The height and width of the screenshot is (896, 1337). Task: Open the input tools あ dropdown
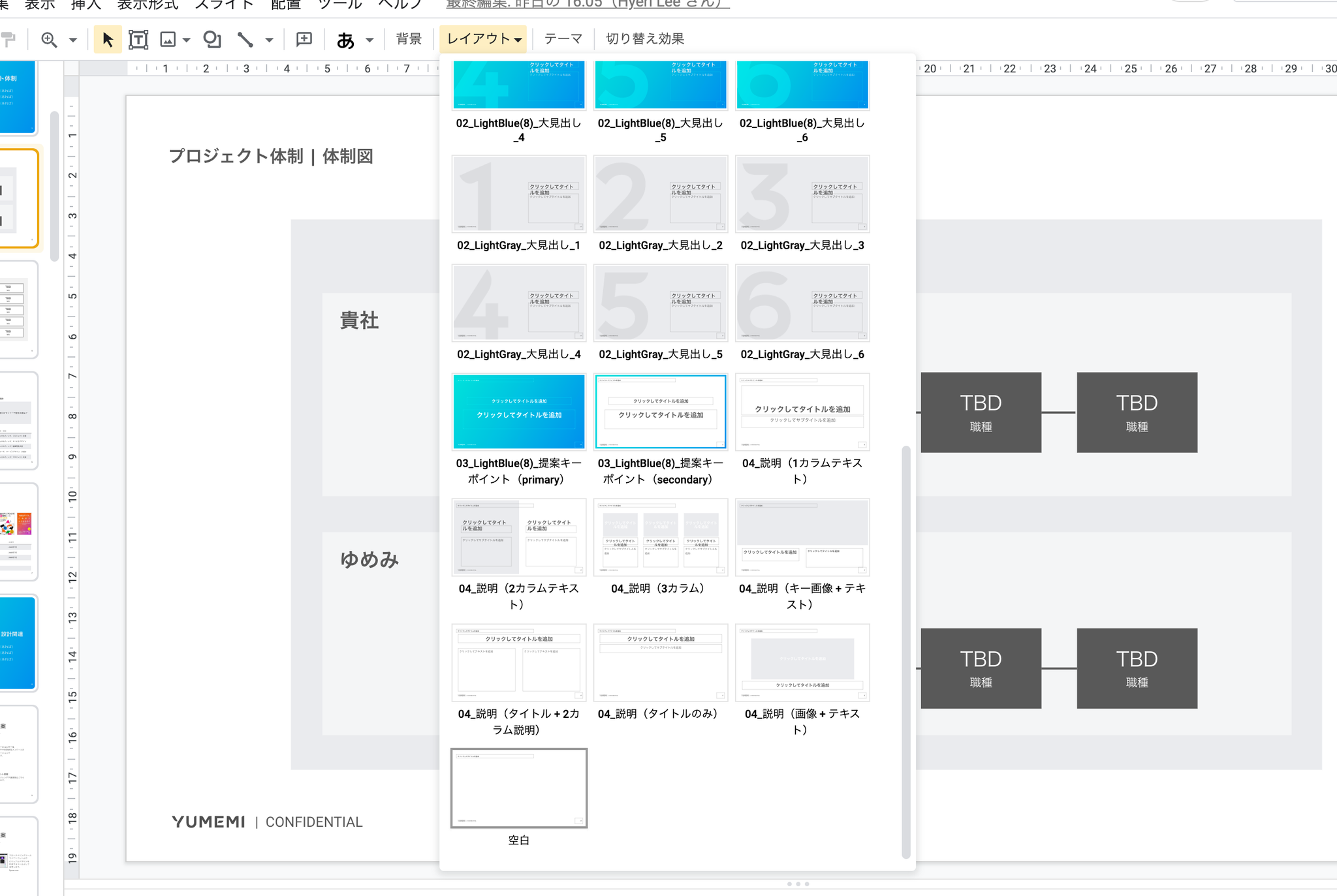tap(370, 40)
